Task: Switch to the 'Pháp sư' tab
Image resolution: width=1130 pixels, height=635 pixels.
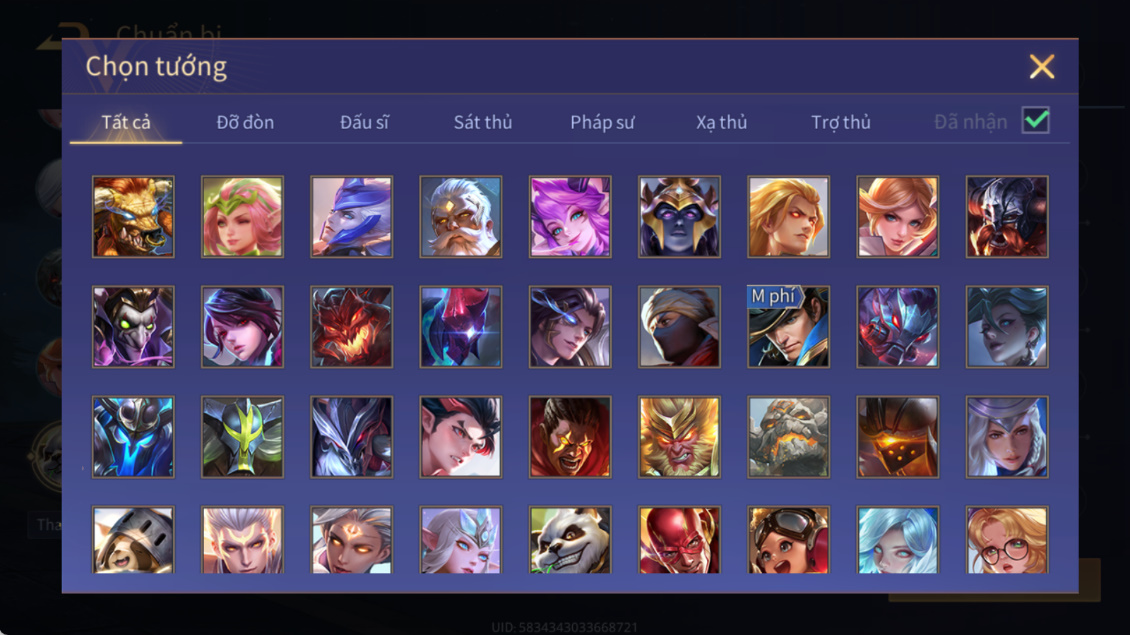Action: coord(602,122)
